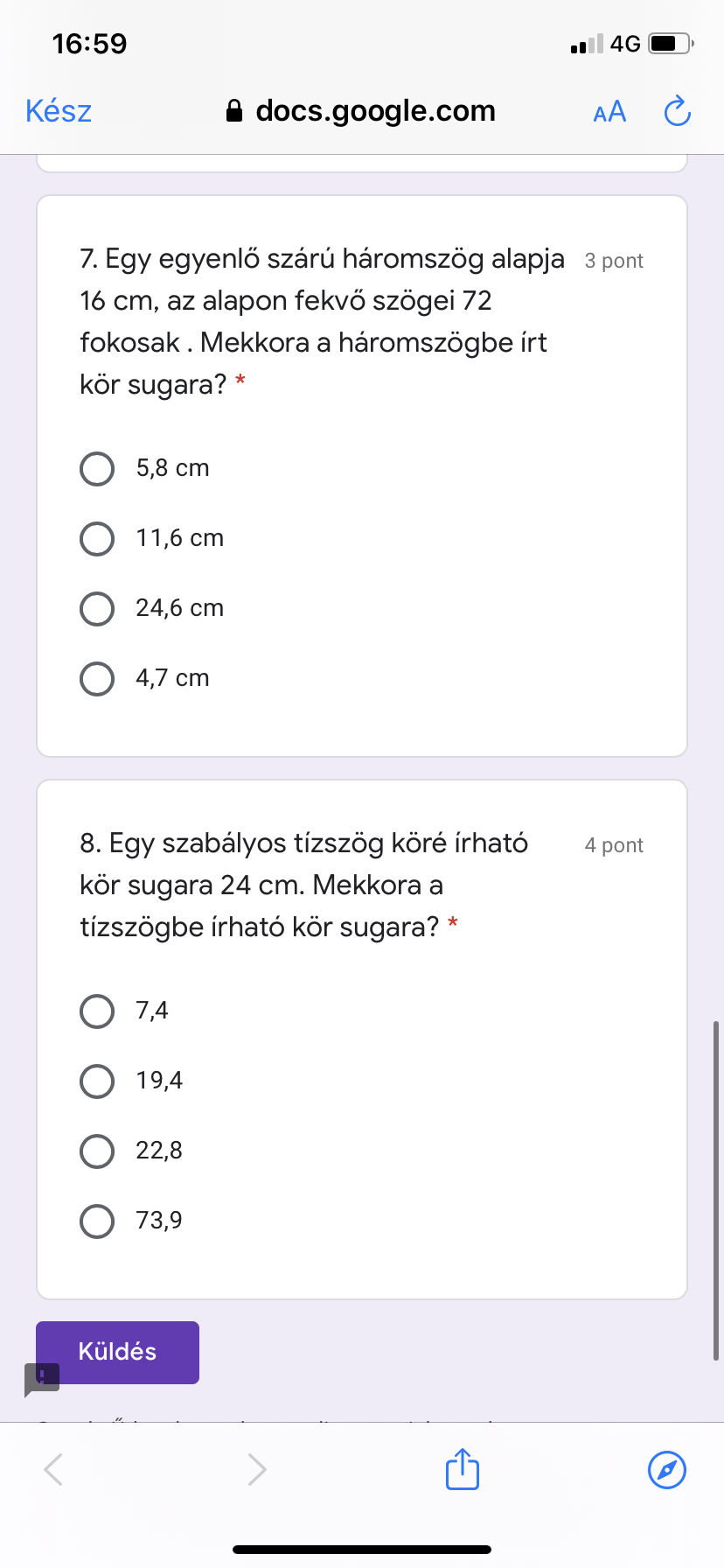
Task: Pick the 24,6 cm answer
Action: tap(97, 609)
